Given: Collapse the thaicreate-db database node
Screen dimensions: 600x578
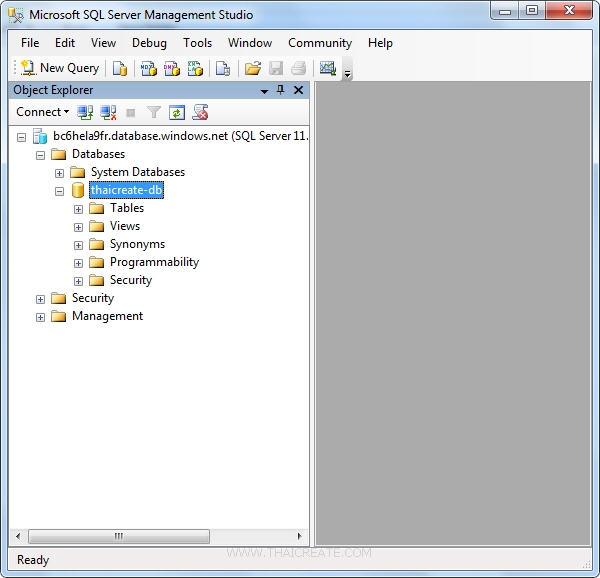Looking at the screenshot, I should [x=59, y=191].
